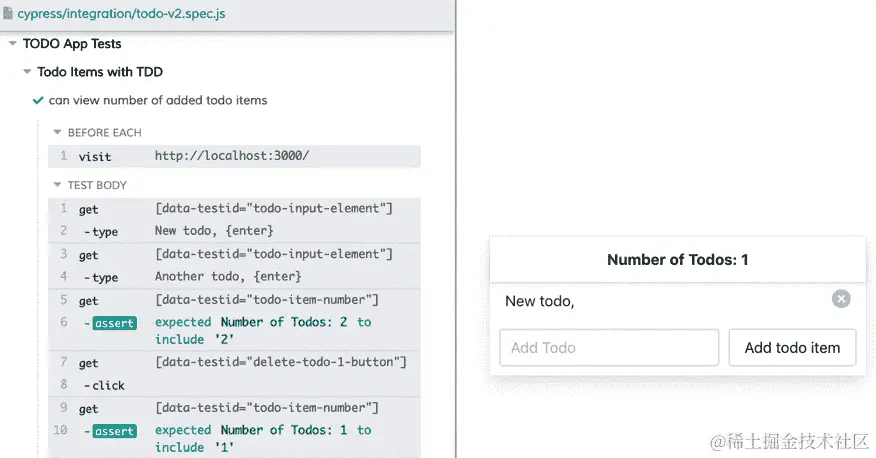The width and height of the screenshot is (876, 458).
Task: Click the assert badge on step 6
Action: pyautogui.click(x=115, y=323)
